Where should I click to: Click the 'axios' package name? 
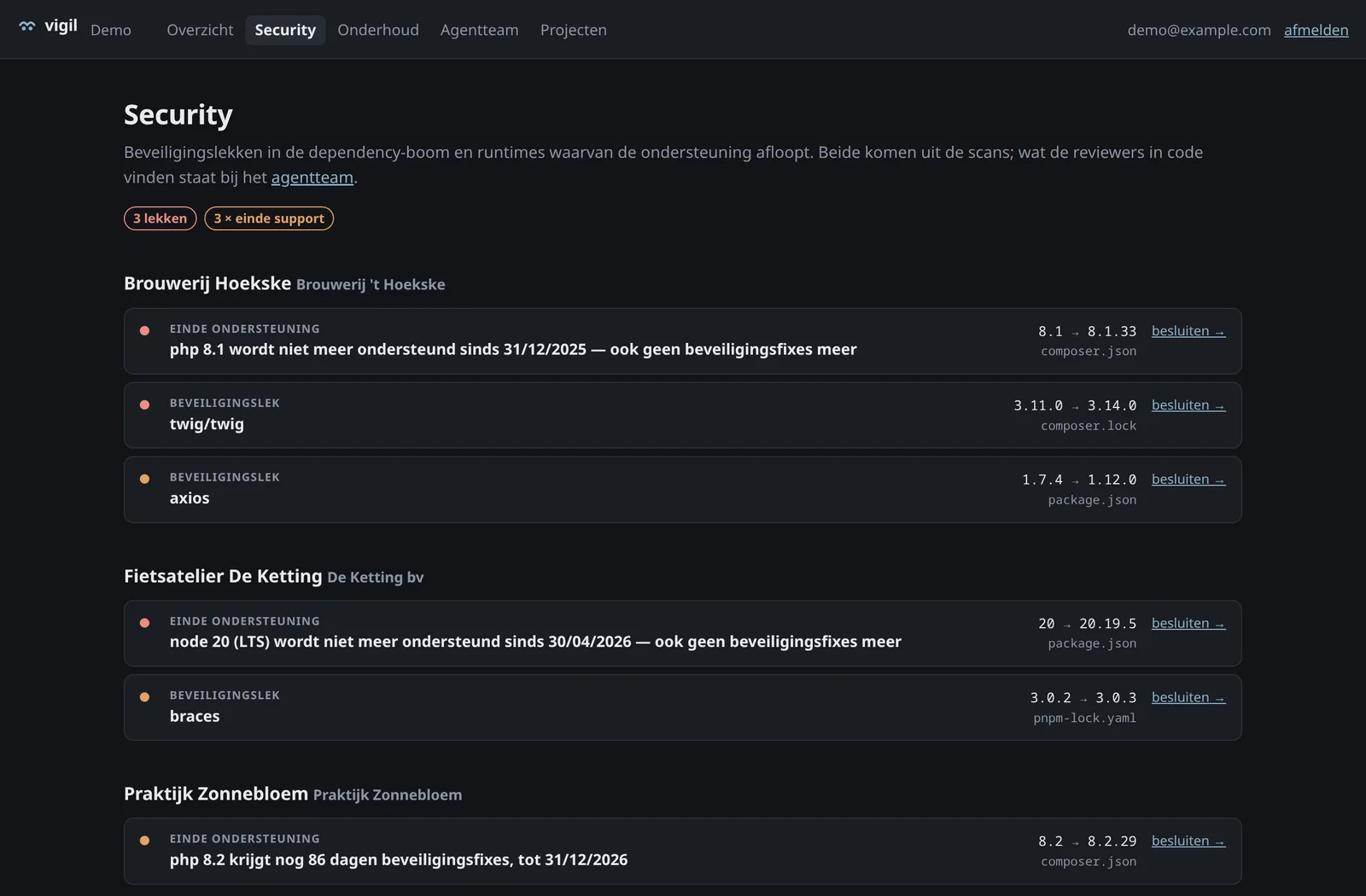click(190, 498)
